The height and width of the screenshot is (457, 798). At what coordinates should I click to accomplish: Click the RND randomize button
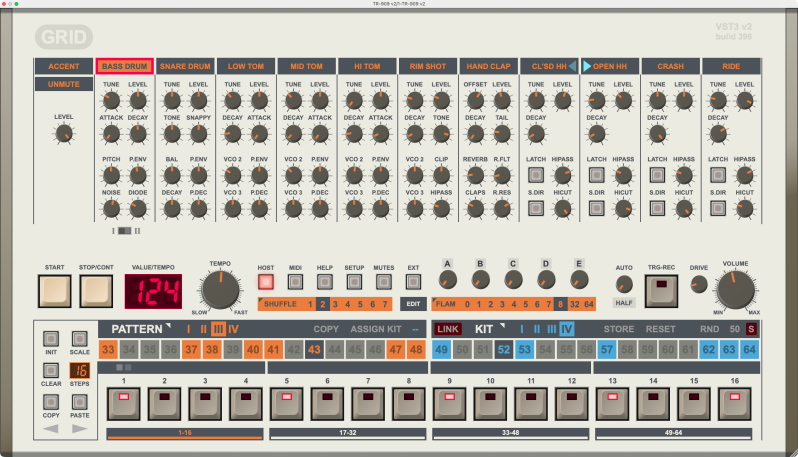(709, 329)
